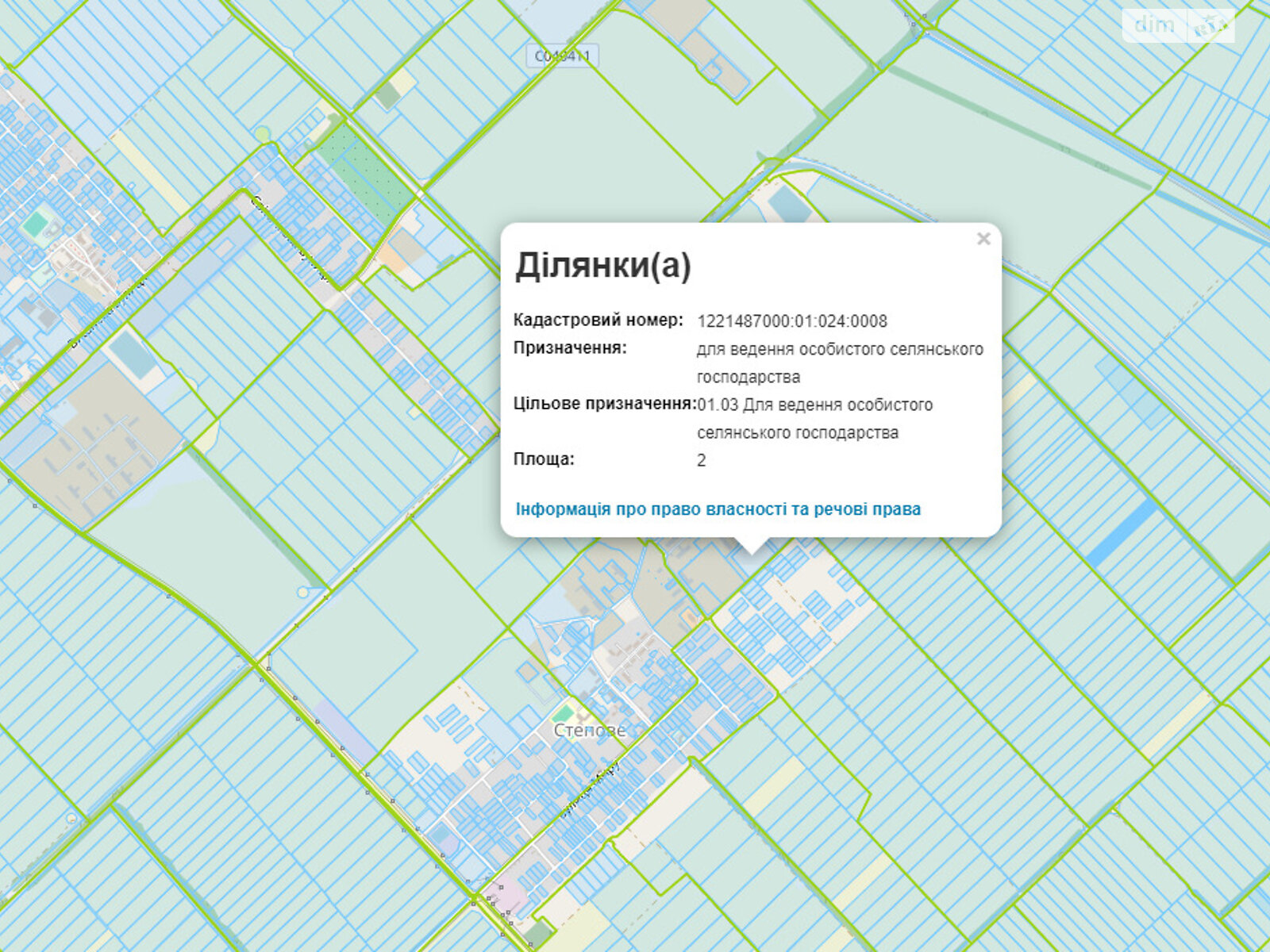The width and height of the screenshot is (1270, 952).
Task: Click the Степове village label
Action: click(x=590, y=731)
